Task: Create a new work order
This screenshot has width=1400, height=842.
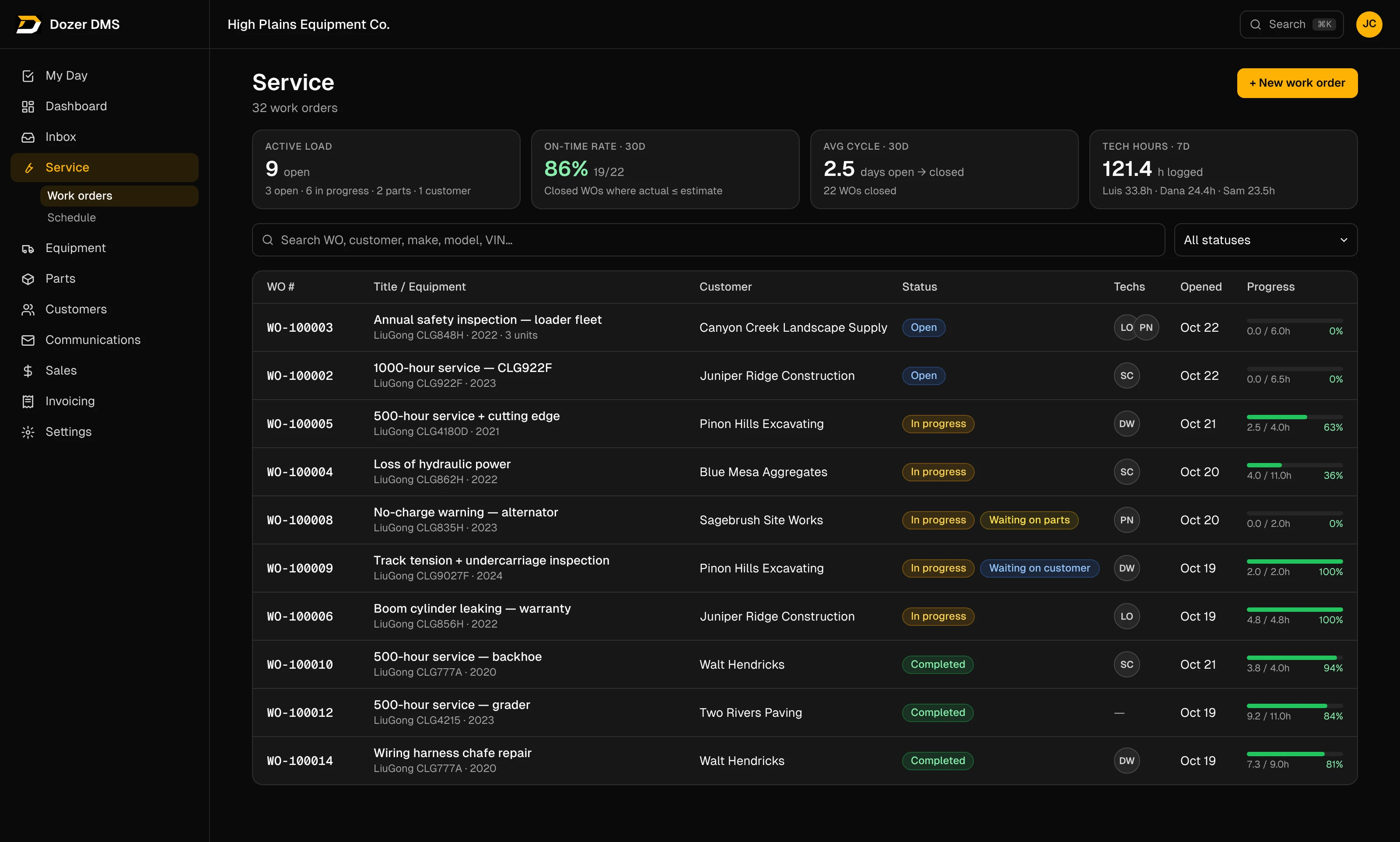Action: pyautogui.click(x=1297, y=84)
